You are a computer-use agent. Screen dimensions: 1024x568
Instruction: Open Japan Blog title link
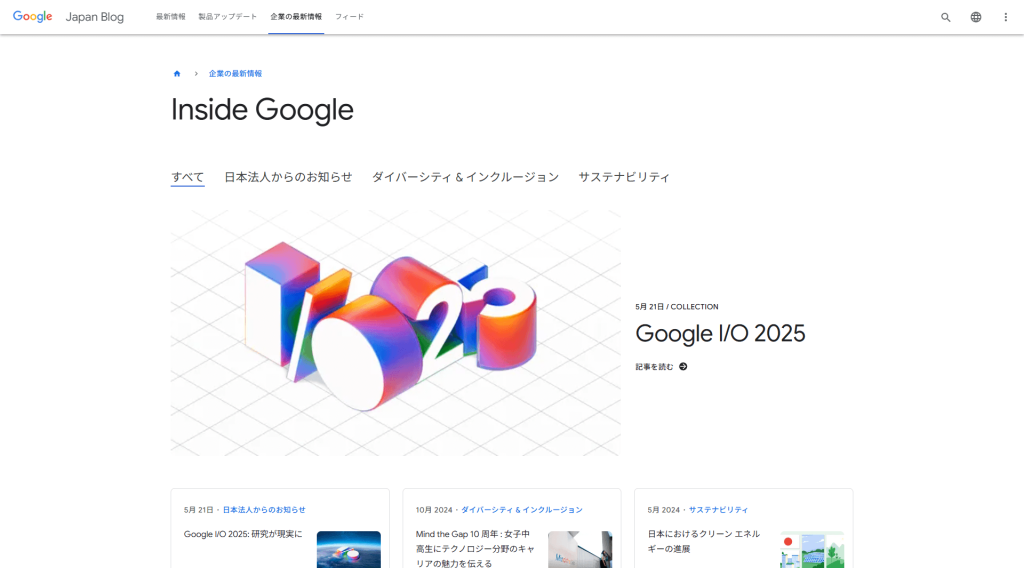(x=95, y=17)
